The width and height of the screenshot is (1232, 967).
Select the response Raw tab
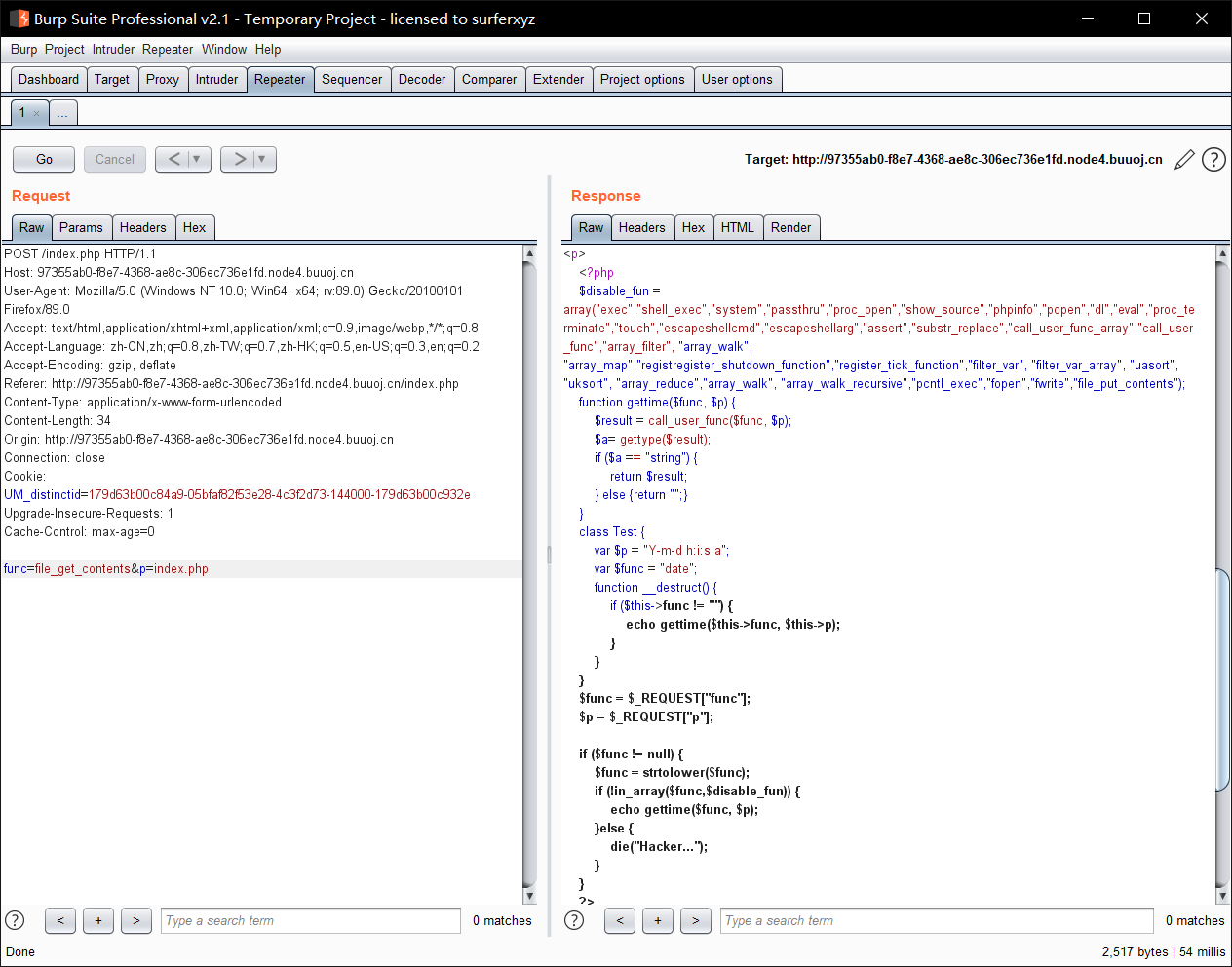pos(591,227)
